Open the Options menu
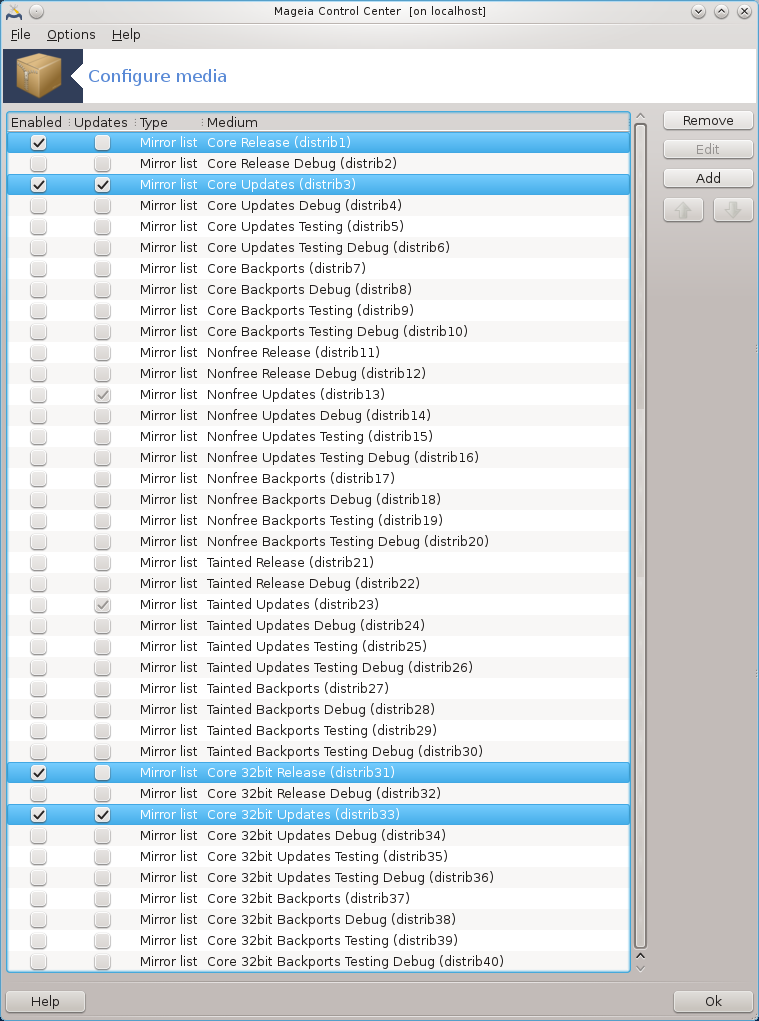Viewport: 759px width, 1021px height. click(x=71, y=35)
